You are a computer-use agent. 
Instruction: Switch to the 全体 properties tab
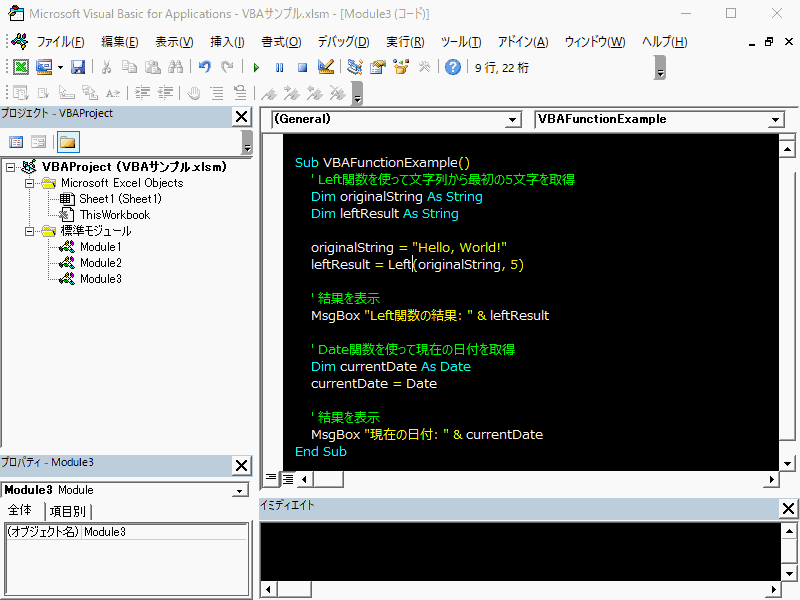[19, 510]
